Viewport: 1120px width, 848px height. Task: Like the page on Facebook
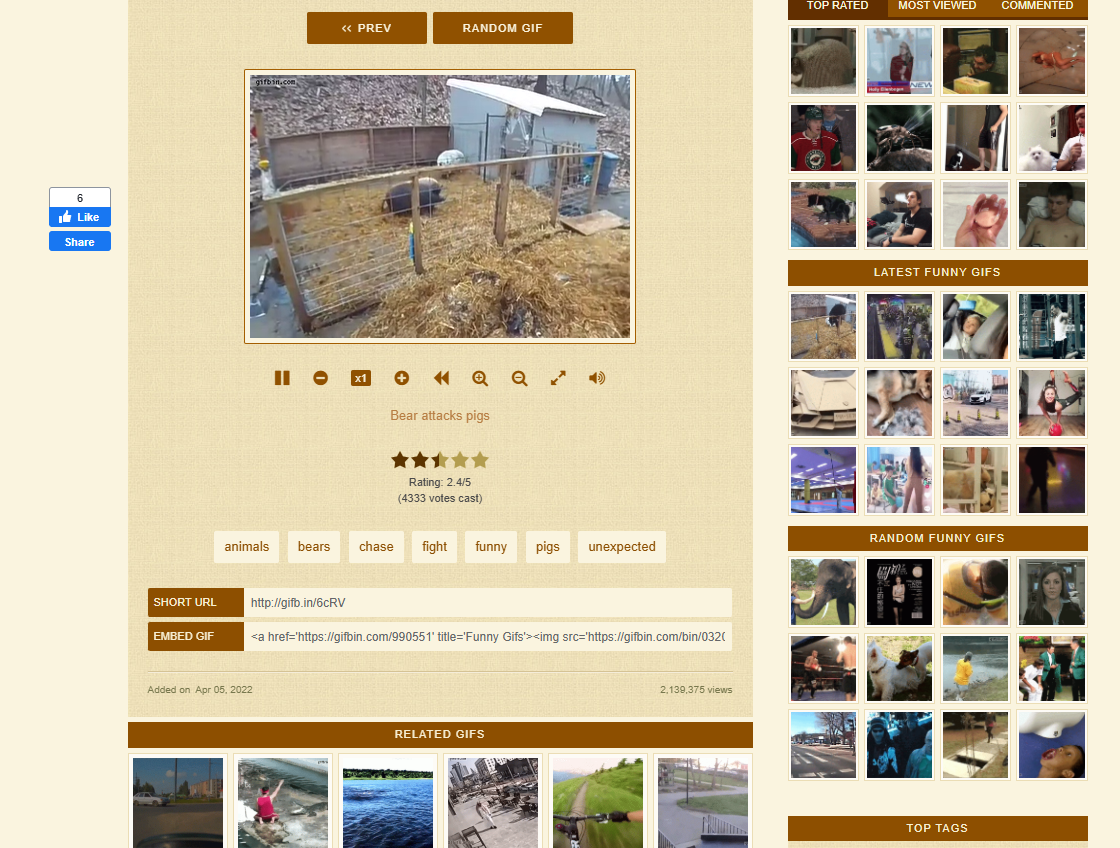point(79,217)
